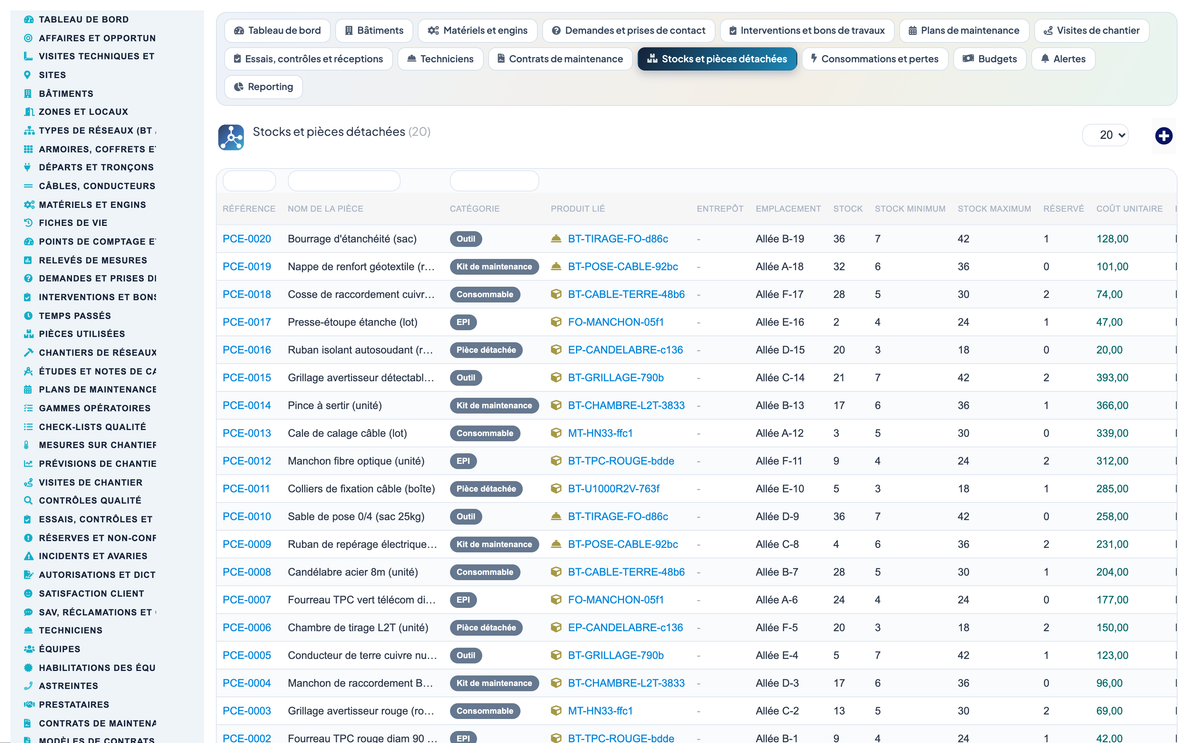This screenshot has width=1200, height=743.
Task: Click the Prestataires sidebar icon
Action: [28, 704]
